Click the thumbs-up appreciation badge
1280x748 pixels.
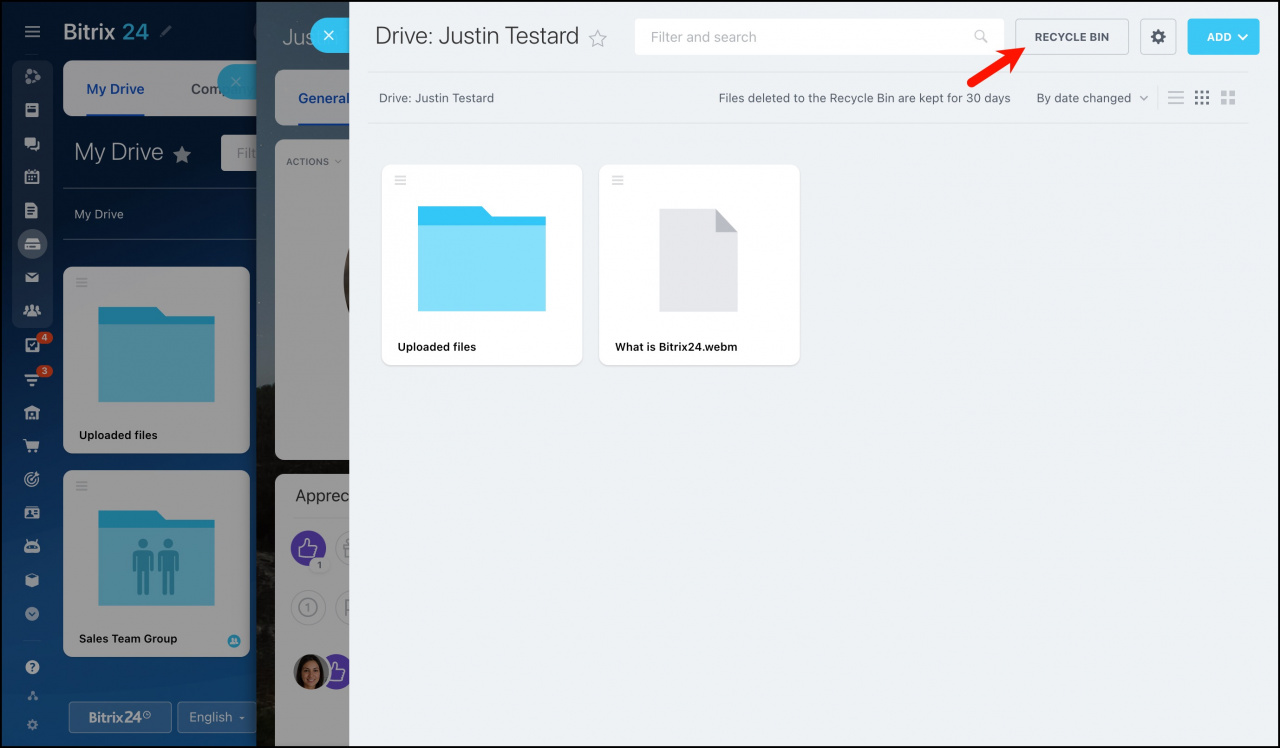point(308,548)
